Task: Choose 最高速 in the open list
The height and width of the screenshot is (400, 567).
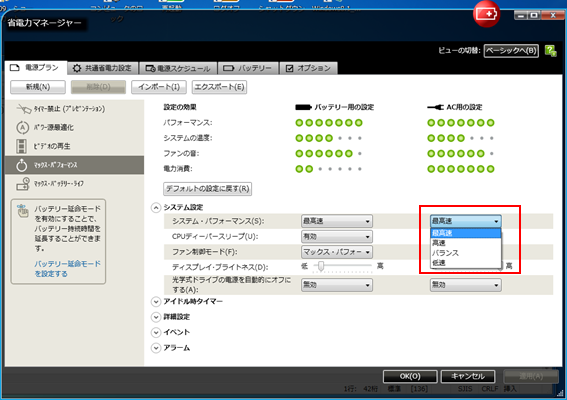Action: 466,233
